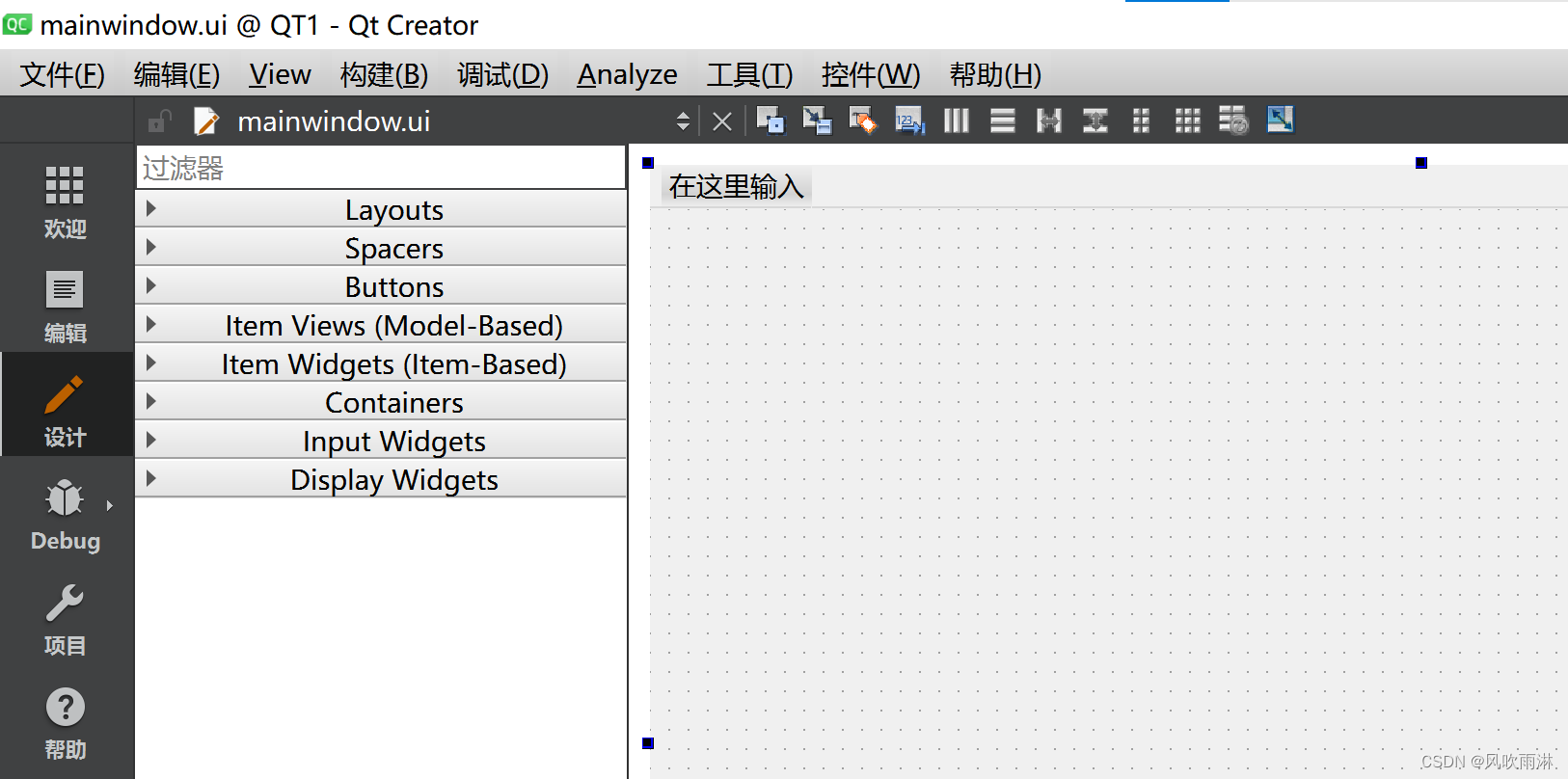Click the Edit Buddies icon
Image resolution: width=1568 pixels, height=779 pixels.
[x=863, y=121]
